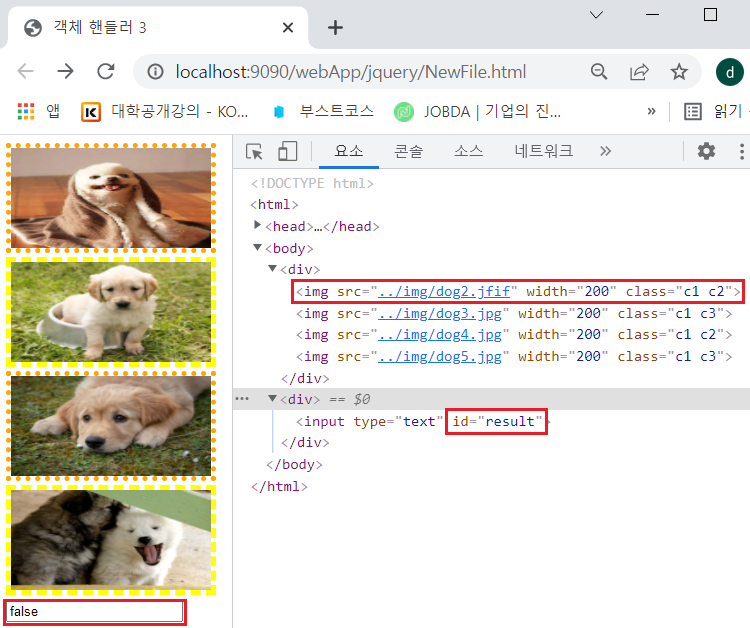750x628 pixels.
Task: Open the tab search dropdown chevron
Action: 596,15
